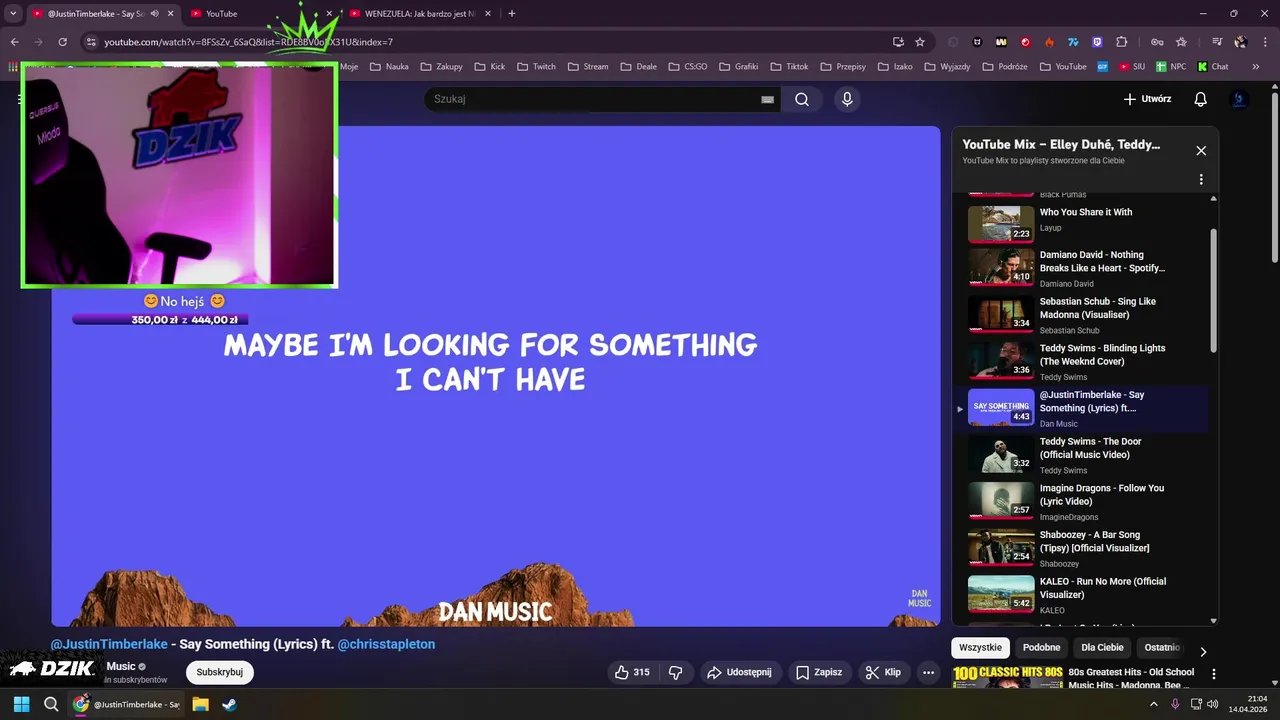Open the Chrome profile avatar
Image resolution: width=1280 pixels, height=720 pixels.
pos(1241,42)
